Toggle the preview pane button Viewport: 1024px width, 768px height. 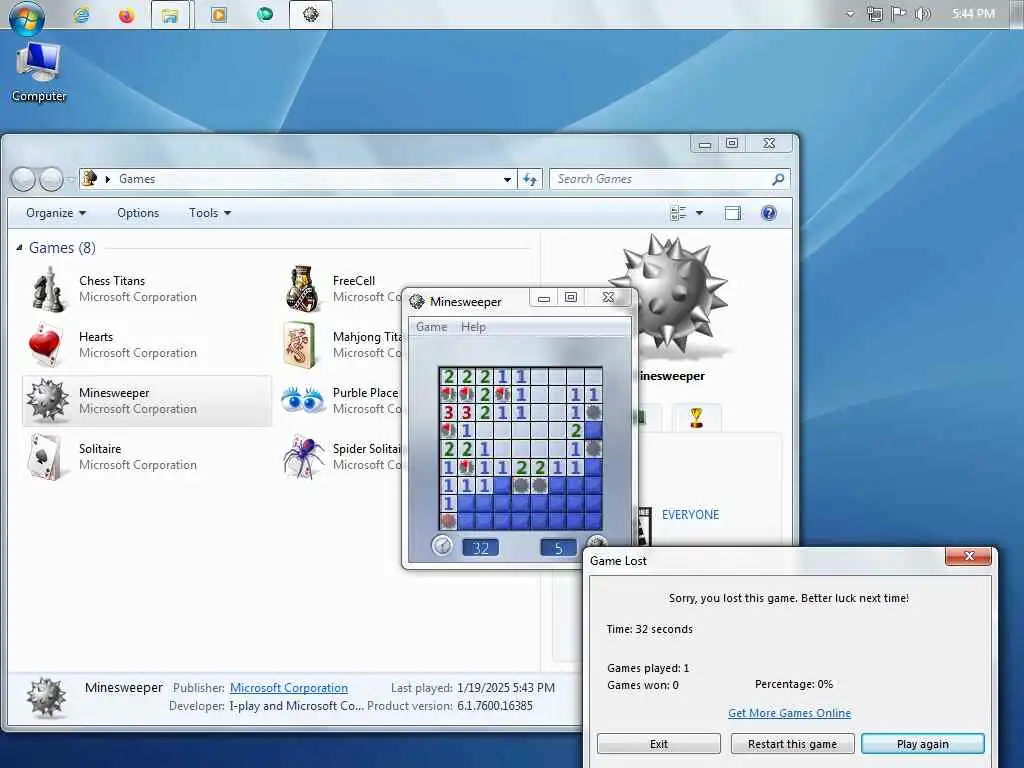733,213
